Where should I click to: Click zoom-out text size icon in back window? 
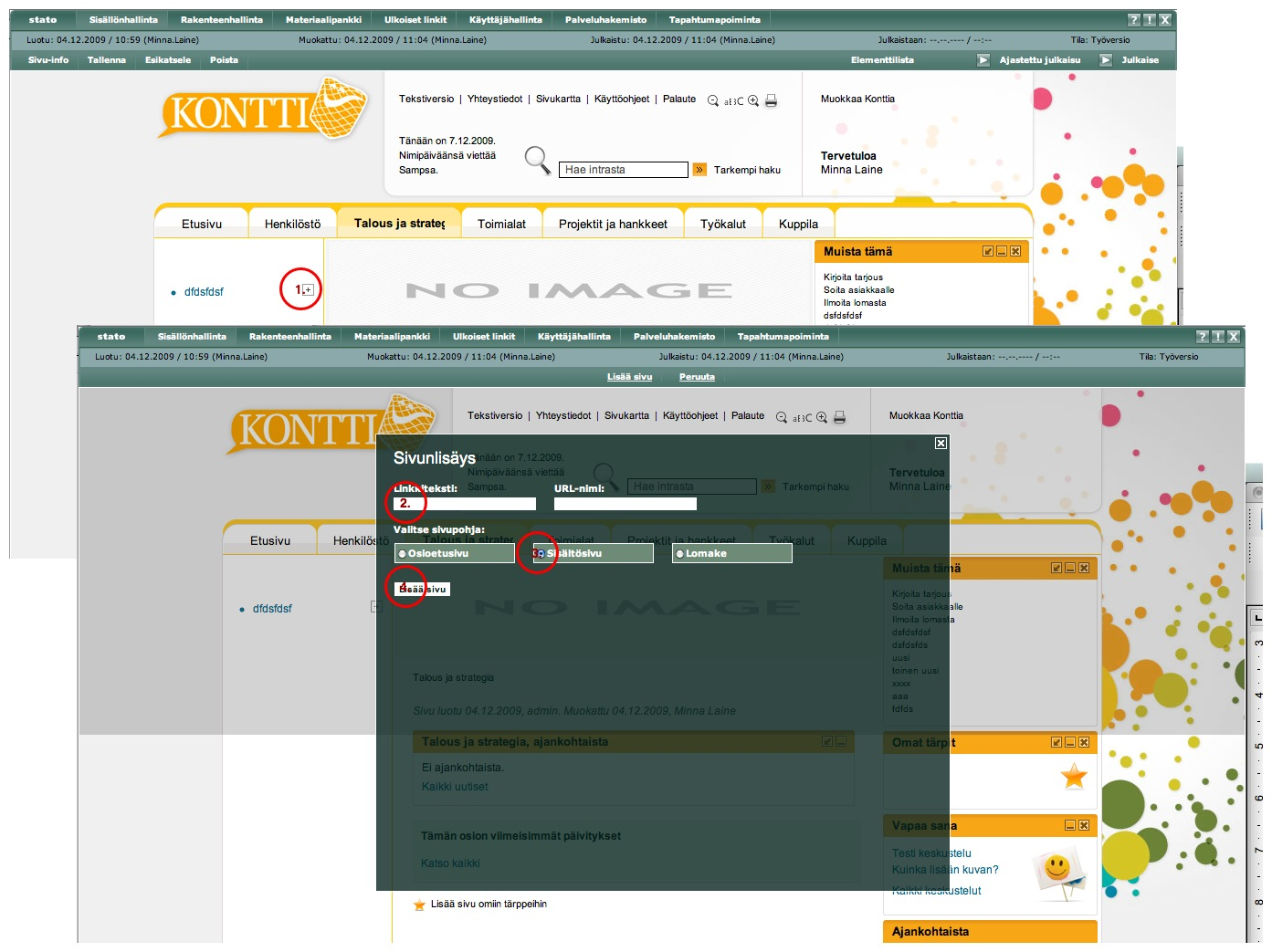click(713, 100)
